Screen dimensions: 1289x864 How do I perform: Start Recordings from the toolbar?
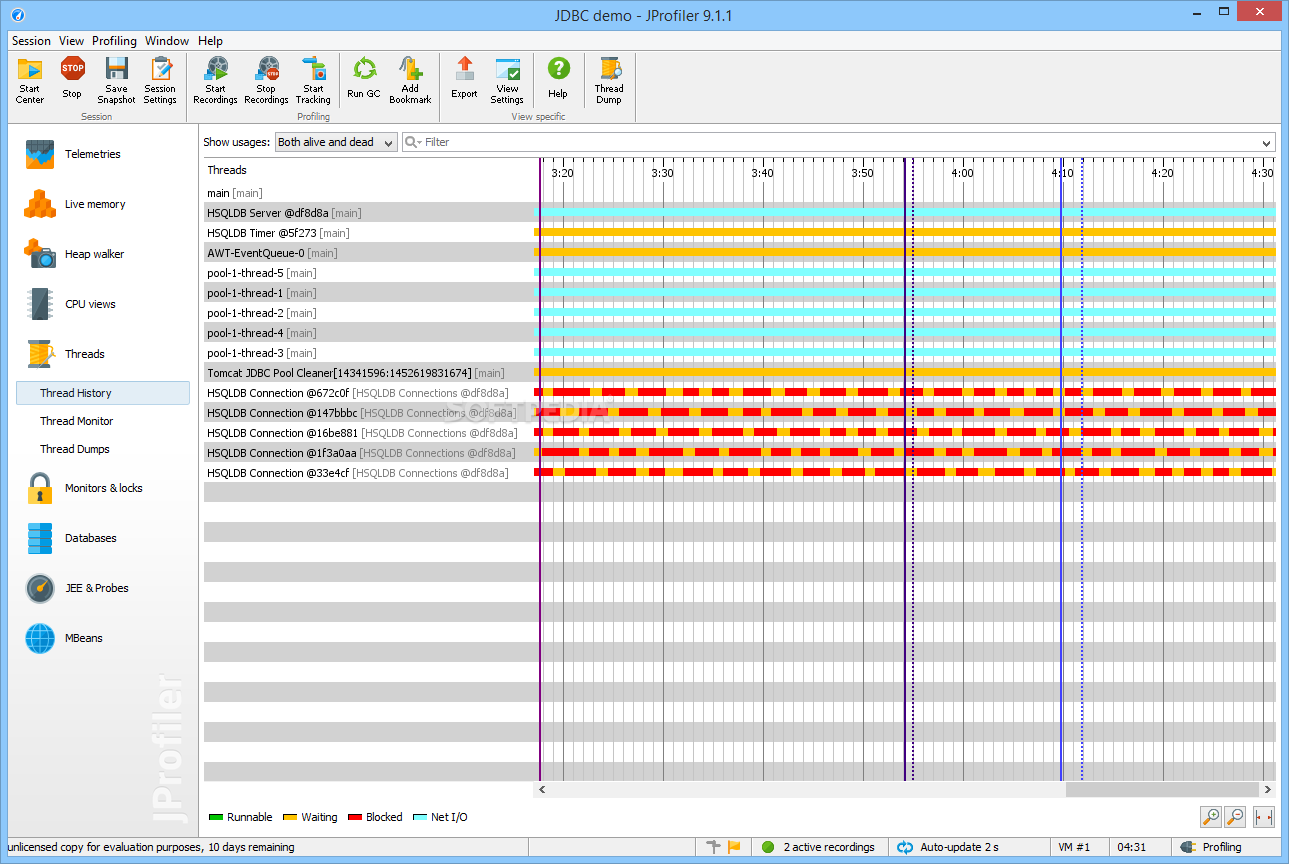click(215, 80)
